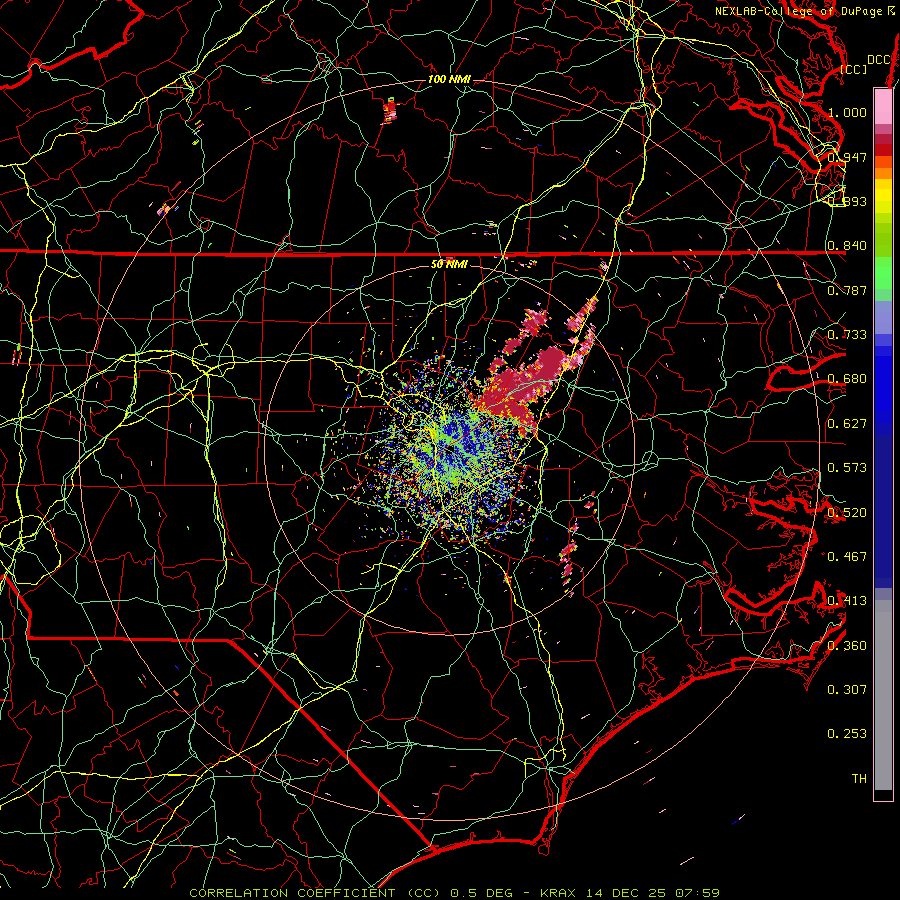Click the 0.307 legend value
The image size is (900, 900).
pyautogui.click(x=847, y=690)
